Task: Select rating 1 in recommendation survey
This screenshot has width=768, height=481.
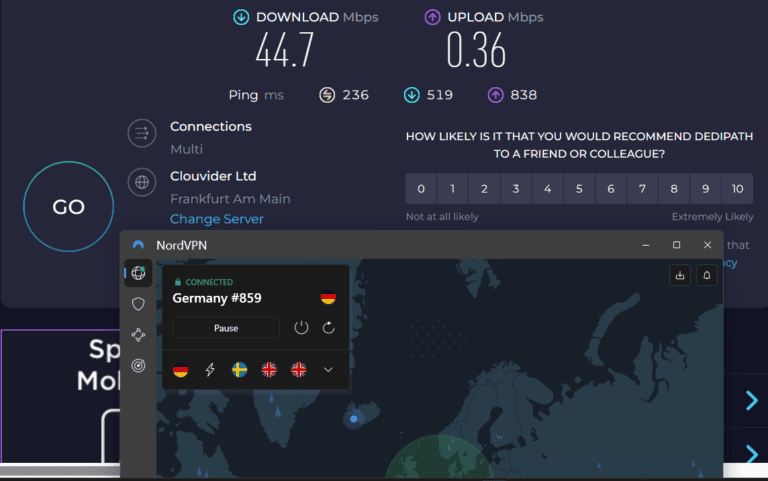Action: (x=453, y=189)
